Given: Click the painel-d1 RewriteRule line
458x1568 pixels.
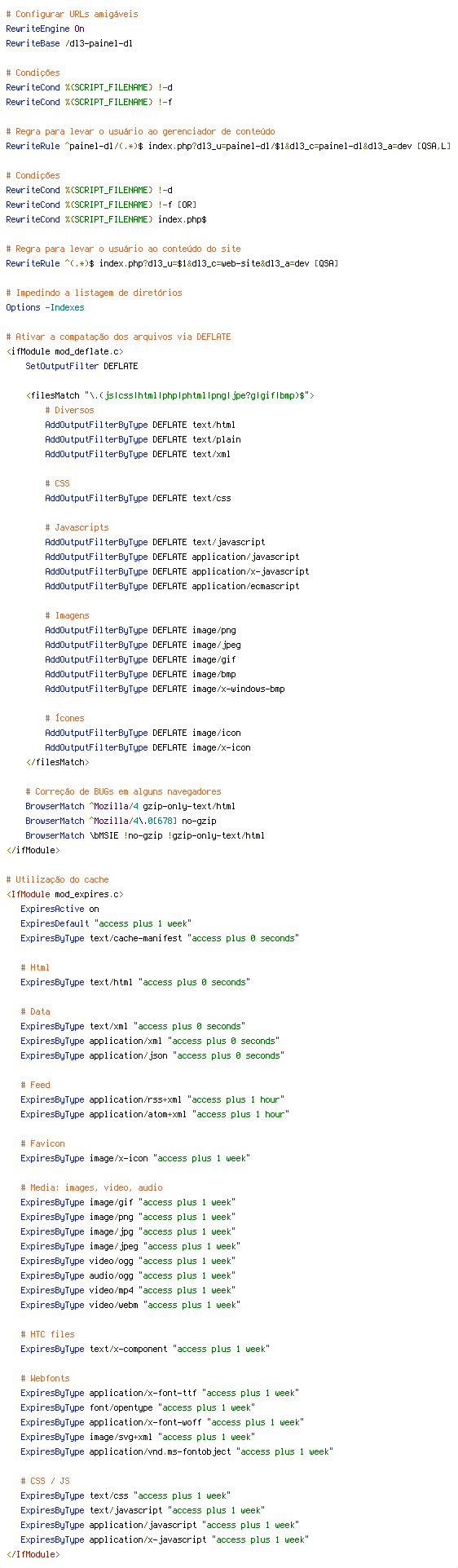Looking at the screenshot, I should click(x=228, y=146).
